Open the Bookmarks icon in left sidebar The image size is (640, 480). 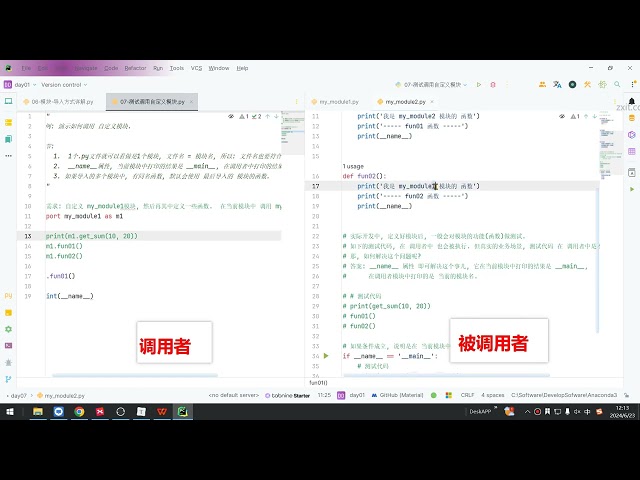click(9, 139)
